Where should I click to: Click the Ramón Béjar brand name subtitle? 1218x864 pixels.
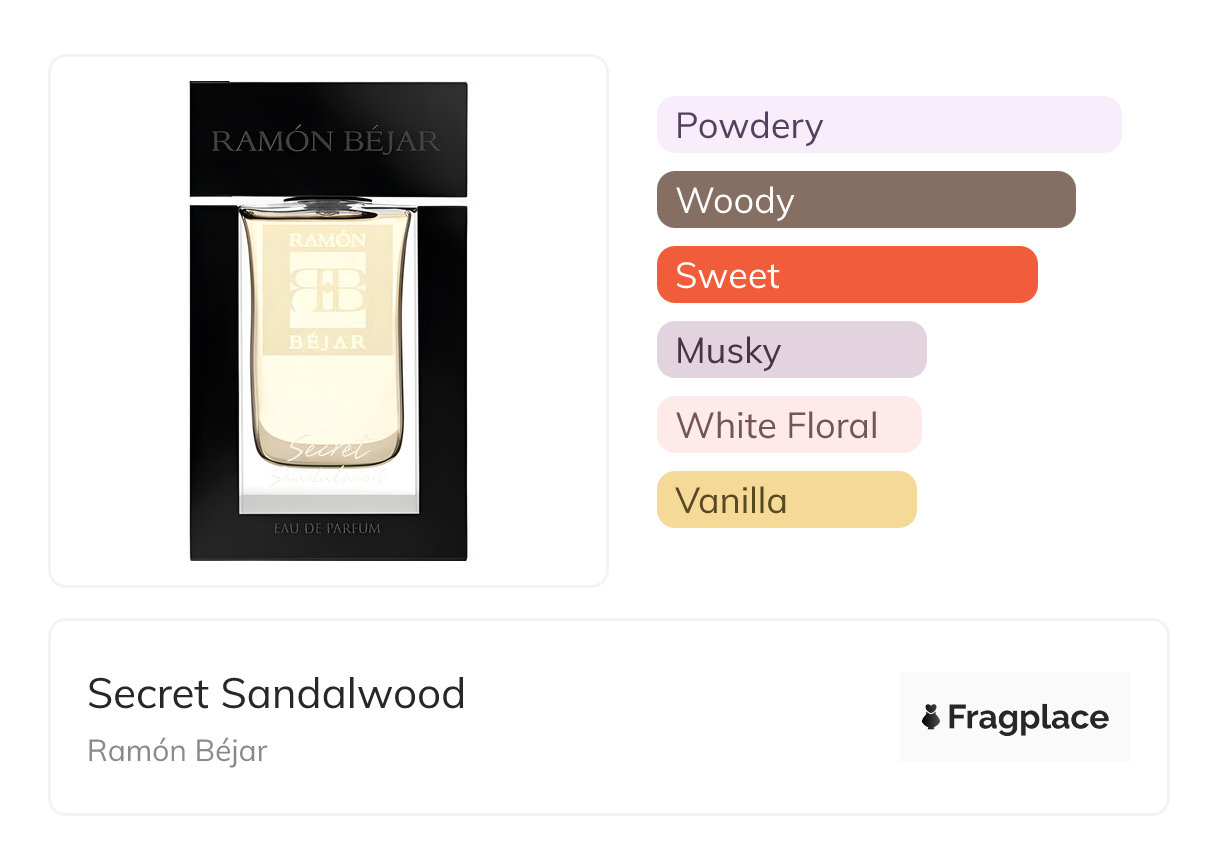point(177,751)
